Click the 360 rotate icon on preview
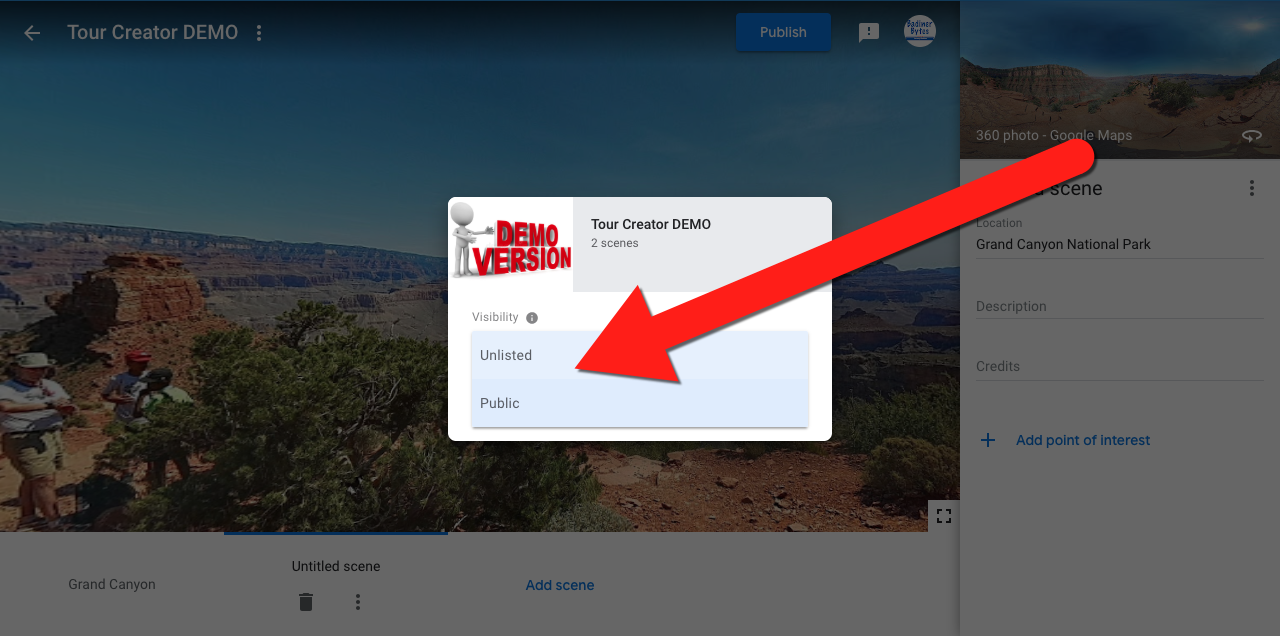The height and width of the screenshot is (636, 1280). point(1251,135)
